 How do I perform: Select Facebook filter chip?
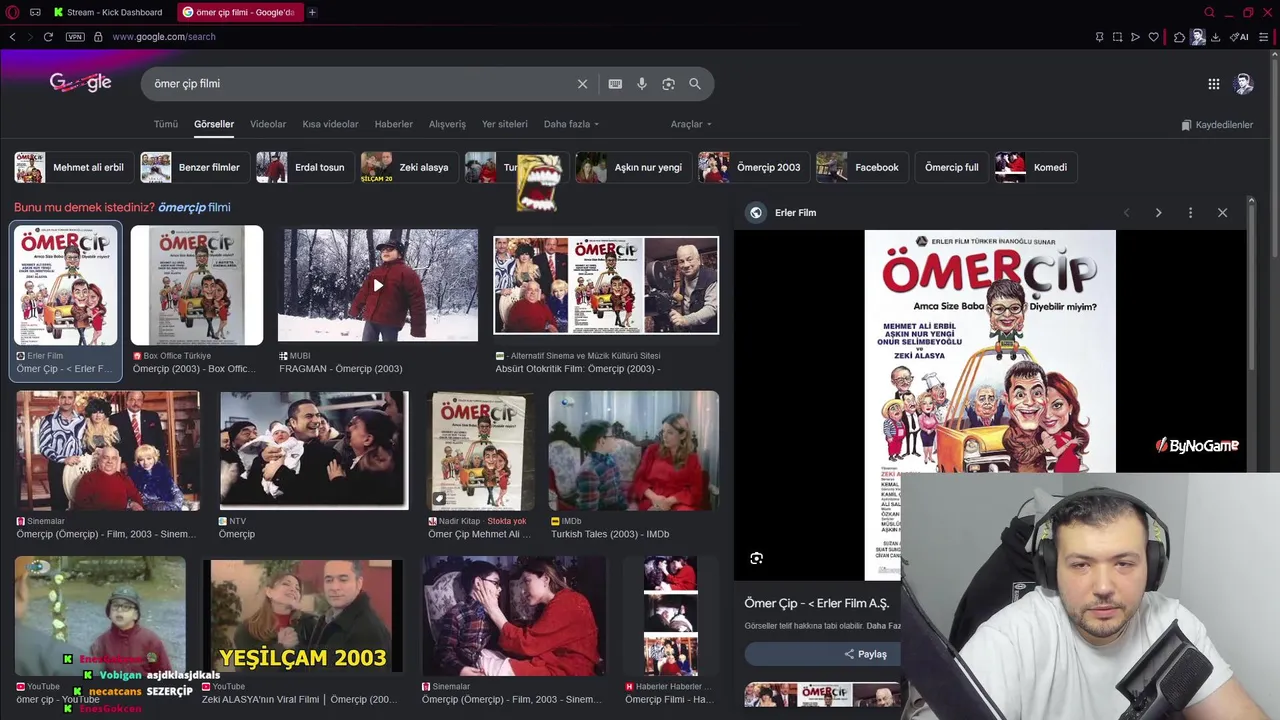(x=861, y=167)
